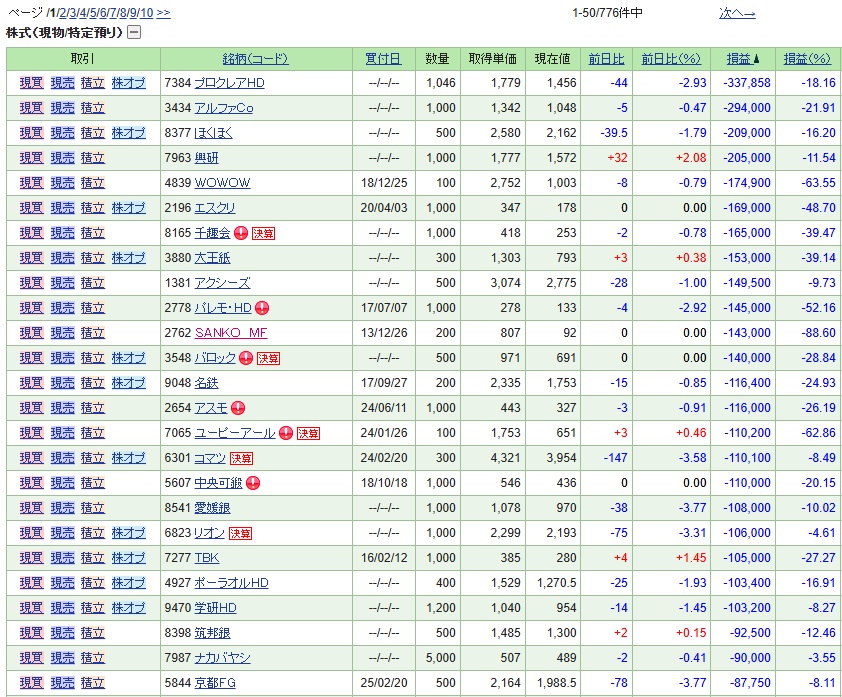Click the red alert icon beside 千趣会
Image resolution: width=842 pixels, height=697 pixels.
coord(241,233)
